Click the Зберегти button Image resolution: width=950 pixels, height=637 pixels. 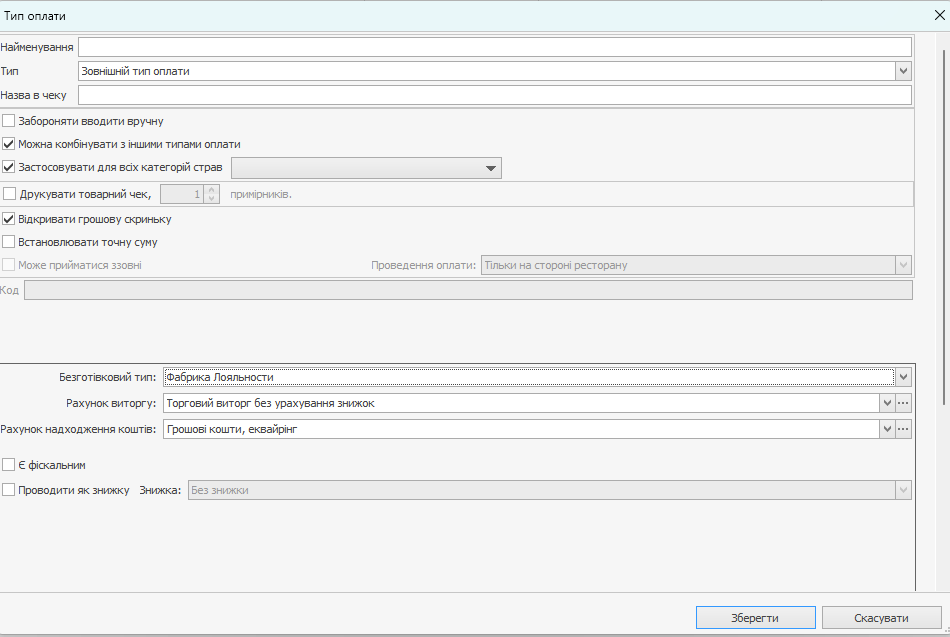tap(755, 617)
